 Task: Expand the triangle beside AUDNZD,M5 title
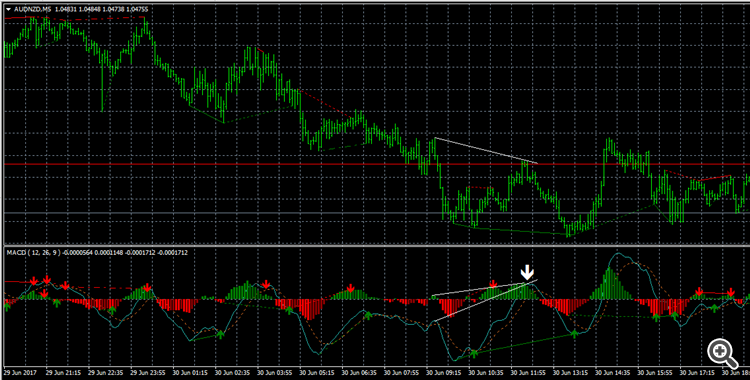9,10
